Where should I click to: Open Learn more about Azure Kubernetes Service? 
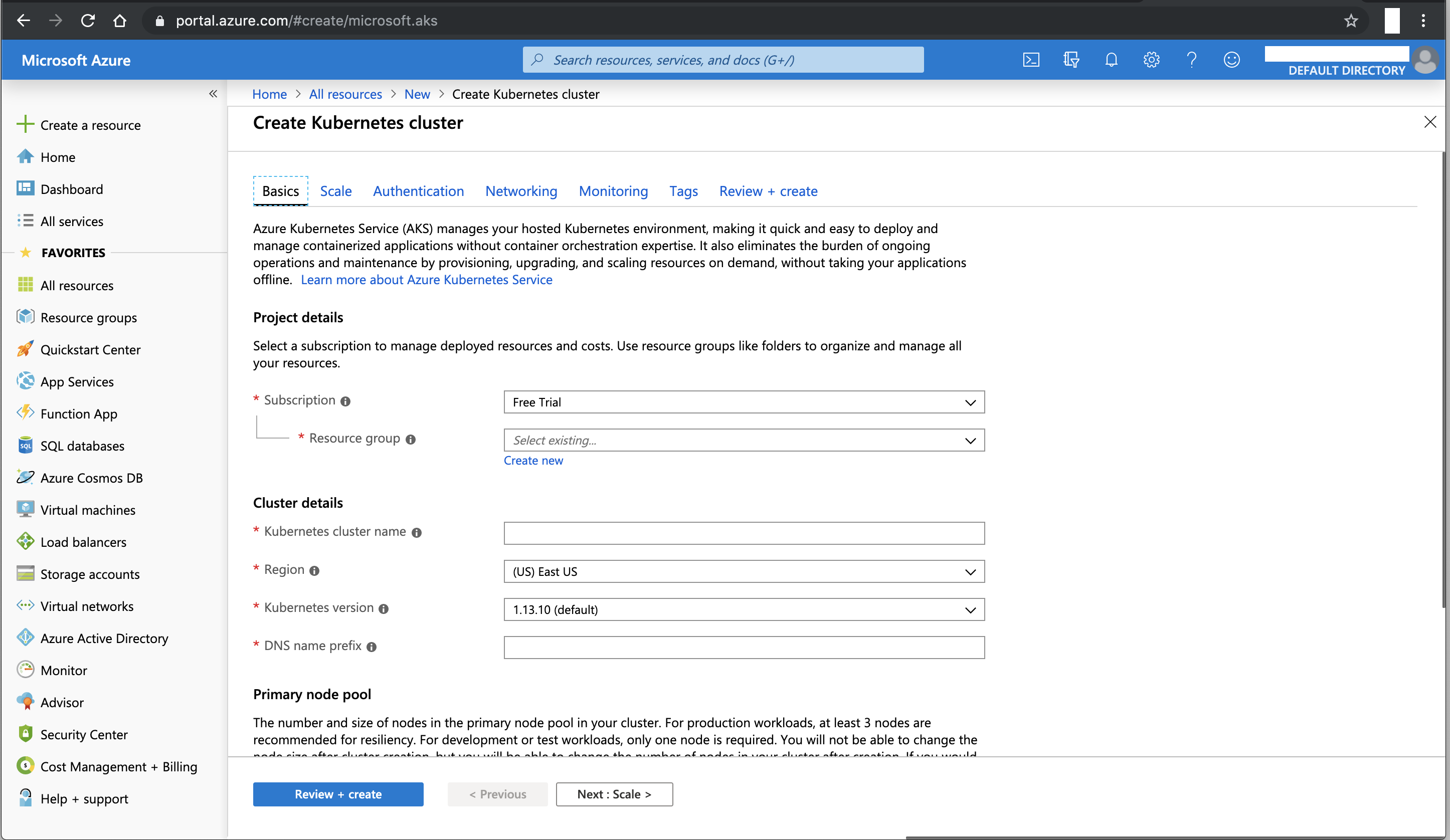point(426,280)
